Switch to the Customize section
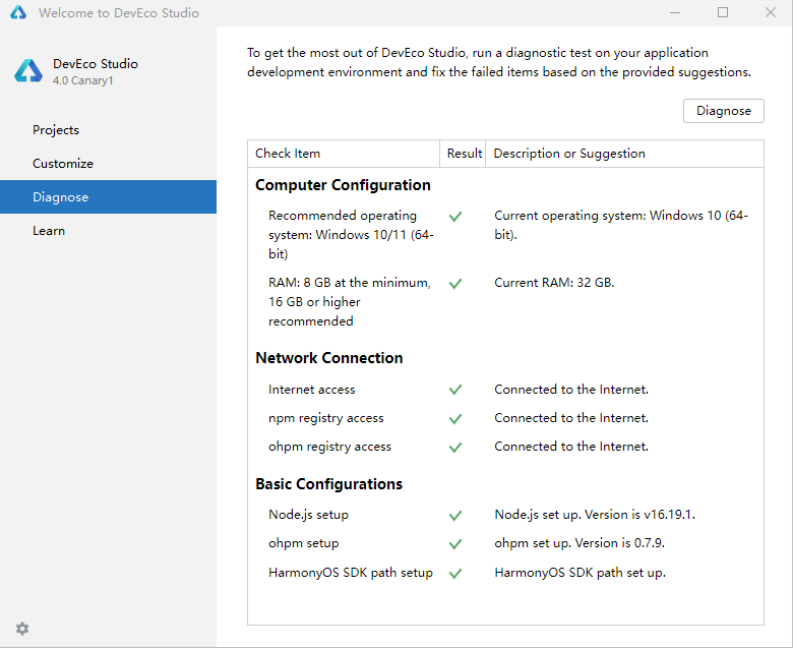 [108, 164]
